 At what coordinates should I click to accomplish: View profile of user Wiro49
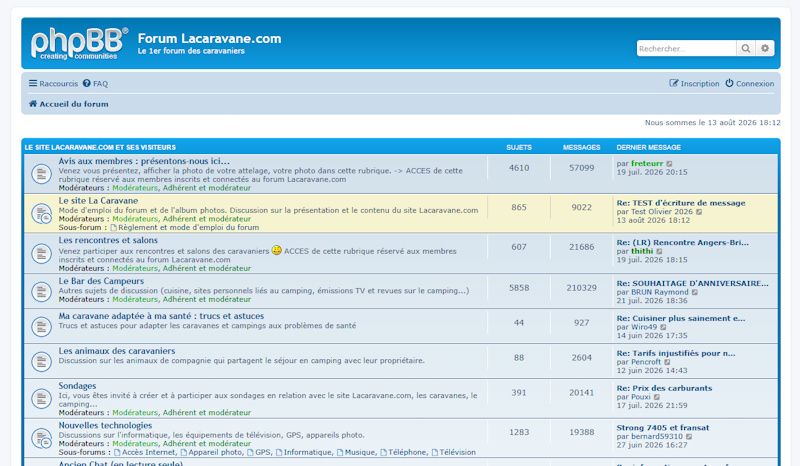coord(644,327)
